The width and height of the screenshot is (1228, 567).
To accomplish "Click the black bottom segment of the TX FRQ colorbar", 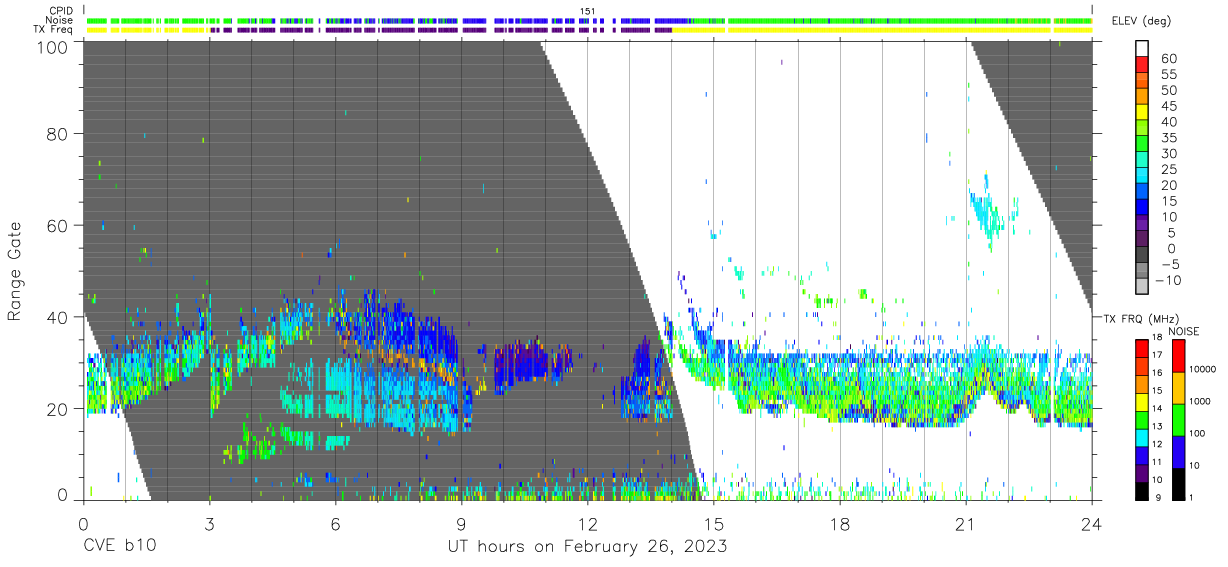I will click(1141, 491).
